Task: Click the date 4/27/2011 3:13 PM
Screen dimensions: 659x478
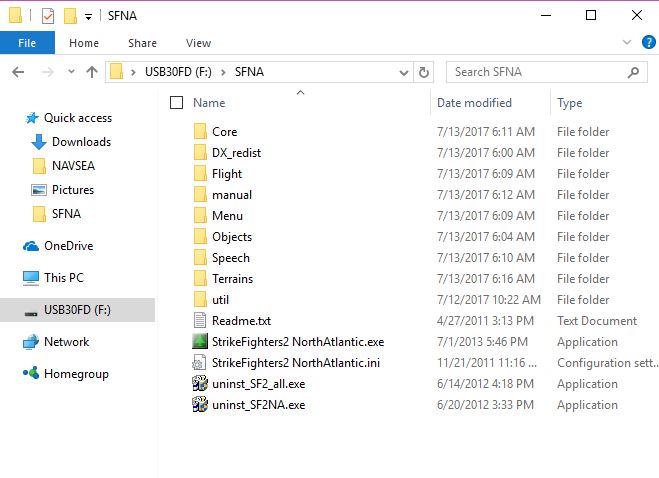Action: click(485, 321)
